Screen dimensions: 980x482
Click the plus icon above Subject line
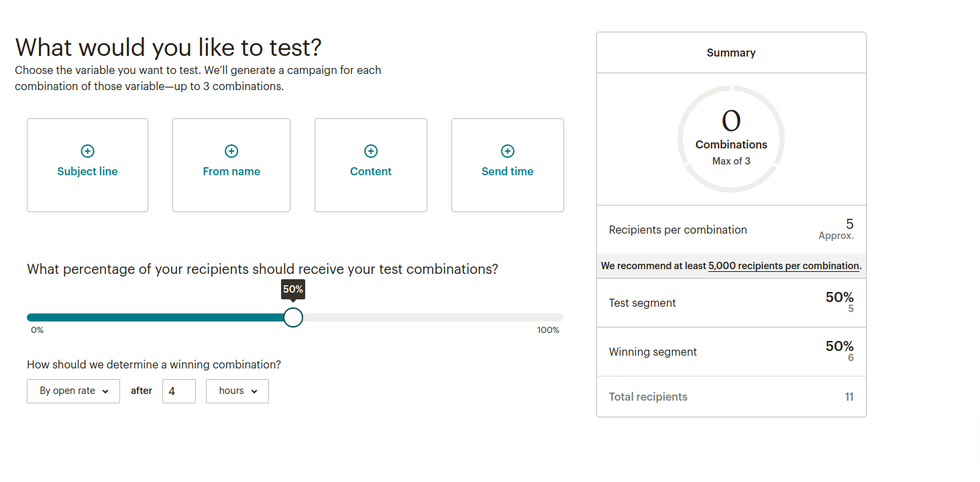pos(87,151)
